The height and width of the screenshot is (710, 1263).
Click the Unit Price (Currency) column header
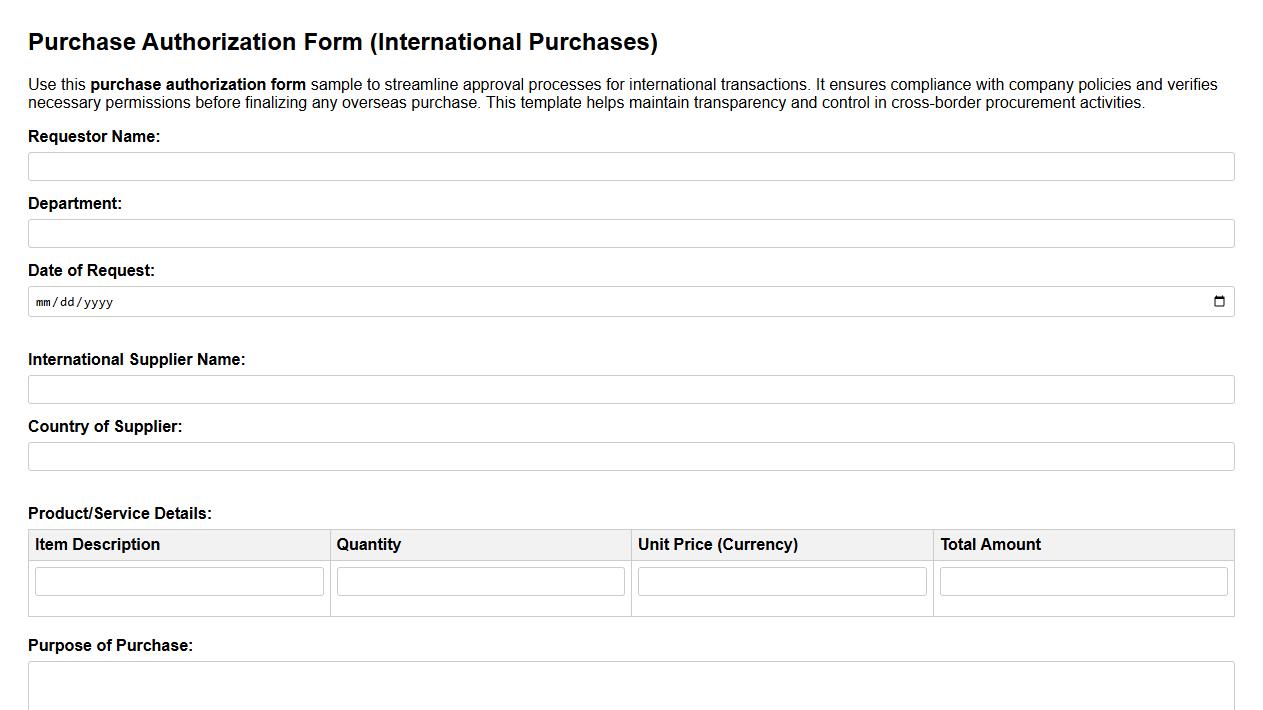point(718,544)
